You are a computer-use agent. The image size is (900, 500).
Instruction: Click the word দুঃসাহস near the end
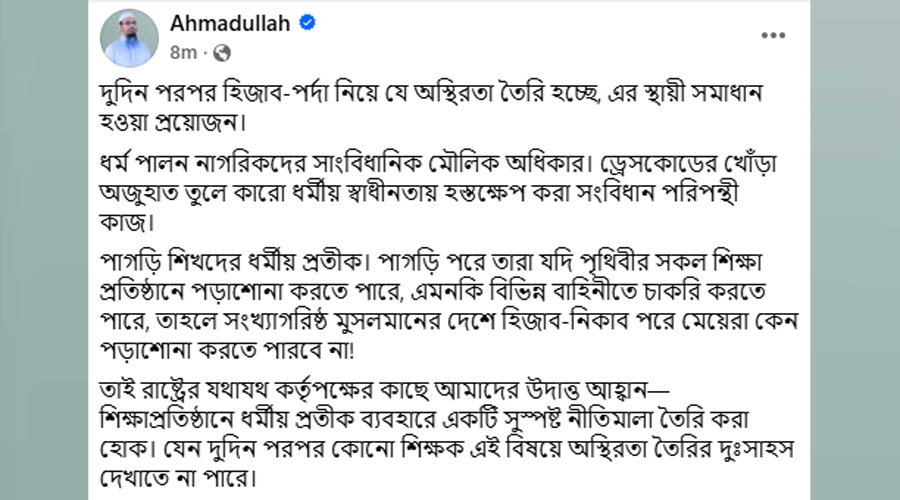(756, 449)
